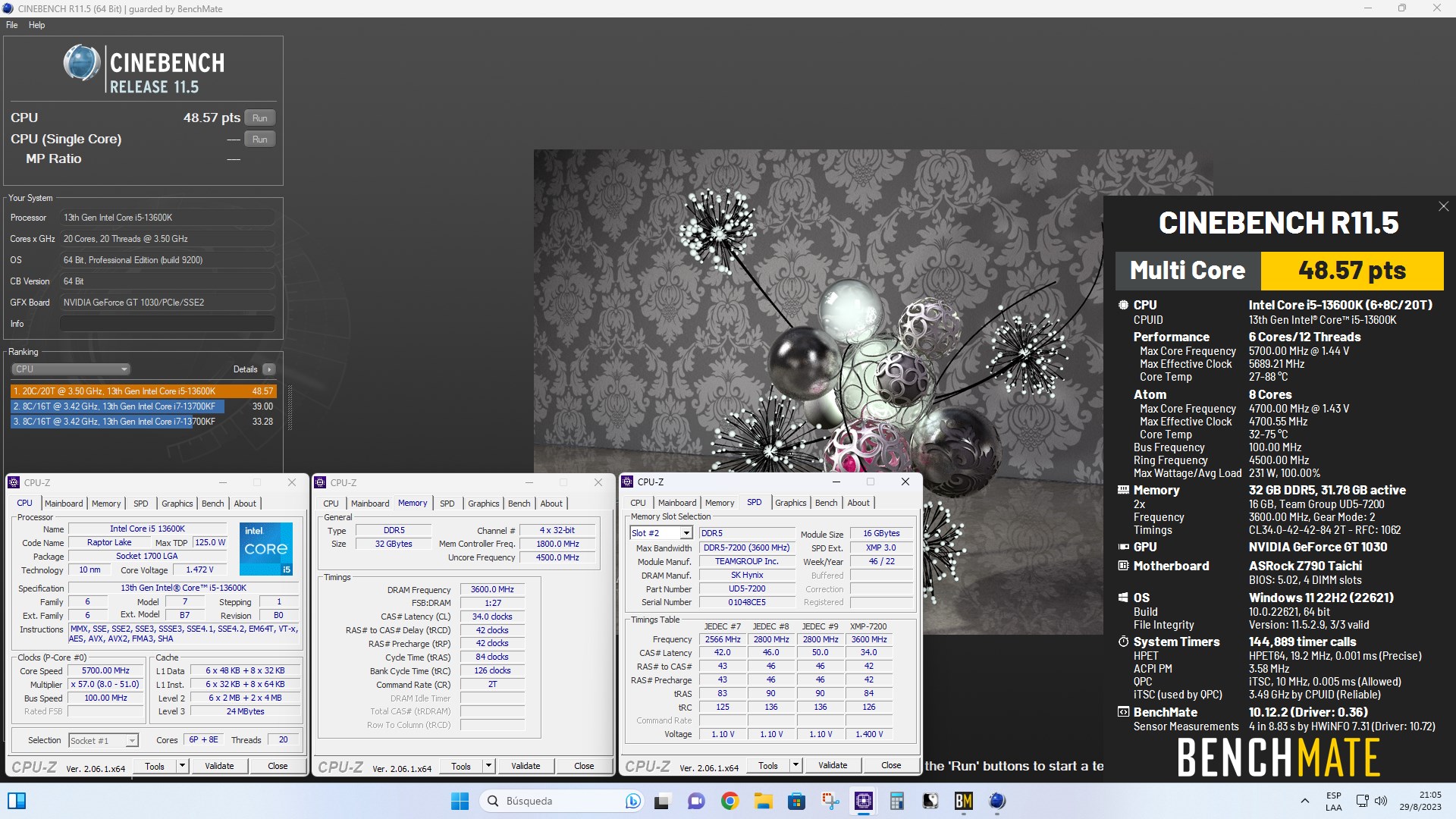Open the volume control in system tray

click(1381, 801)
